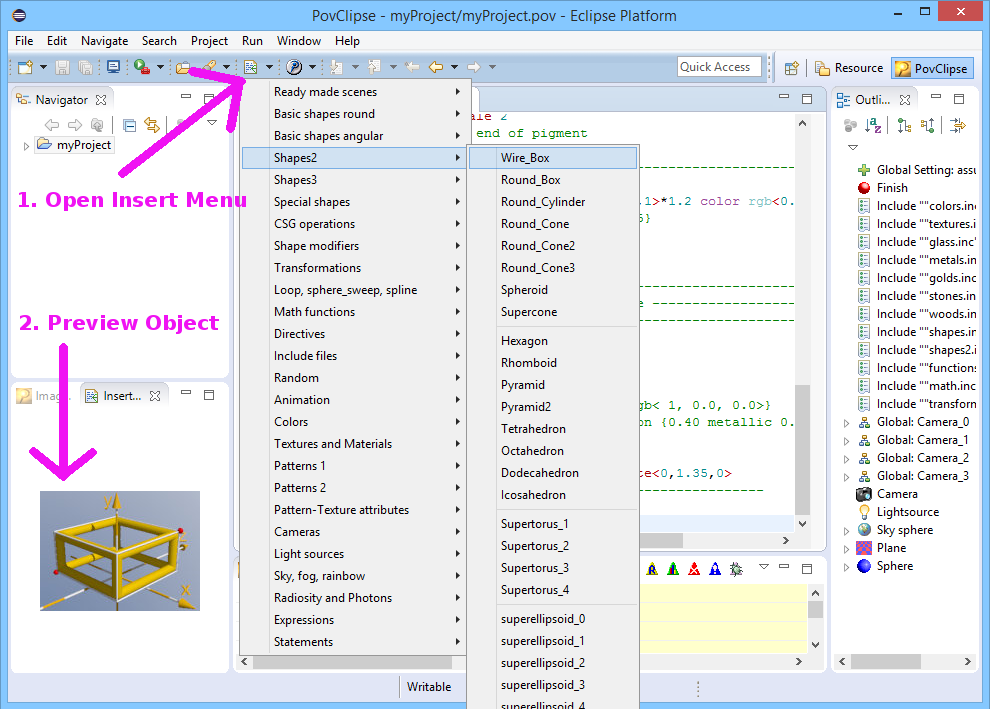Click the green triangle icon in bottom panel
Viewport: 990px width, 709px height.
pyautogui.click(x=674, y=569)
